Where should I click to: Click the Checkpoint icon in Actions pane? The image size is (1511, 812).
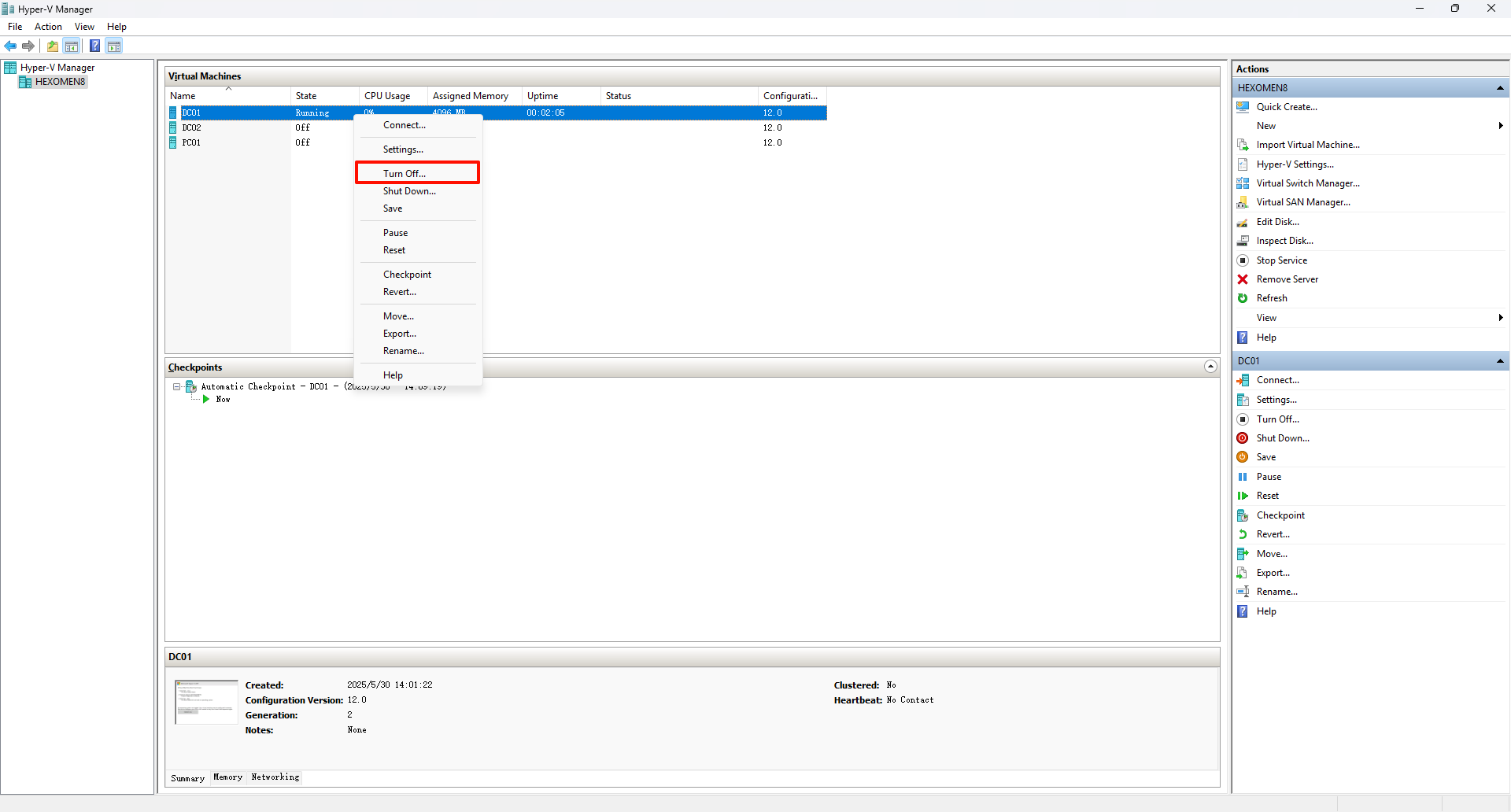(x=1243, y=515)
